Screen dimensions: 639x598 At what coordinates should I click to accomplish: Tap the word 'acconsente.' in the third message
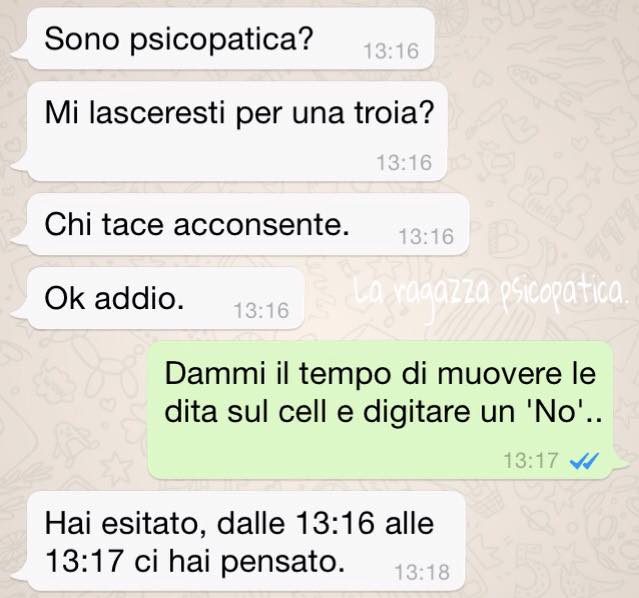click(x=262, y=225)
